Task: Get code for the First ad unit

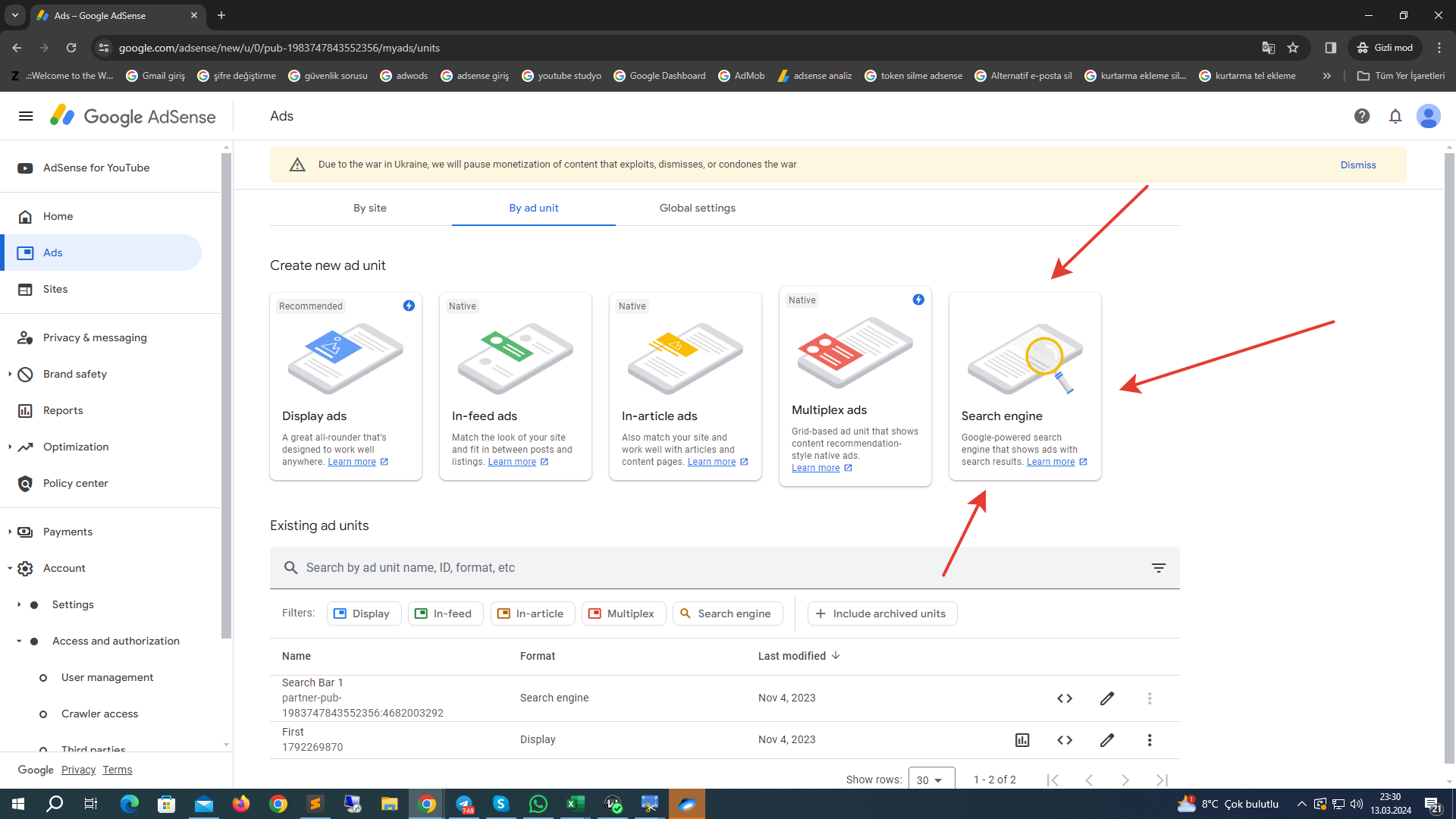Action: pyautogui.click(x=1065, y=740)
